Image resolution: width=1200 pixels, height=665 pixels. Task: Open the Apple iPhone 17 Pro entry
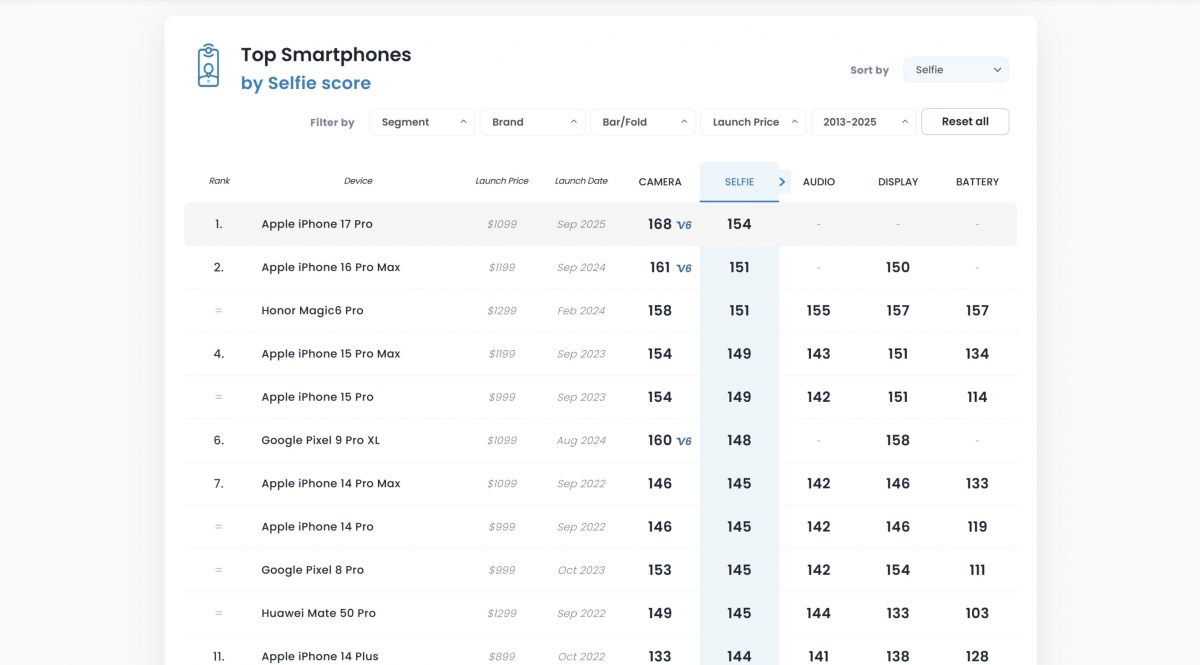coord(317,224)
